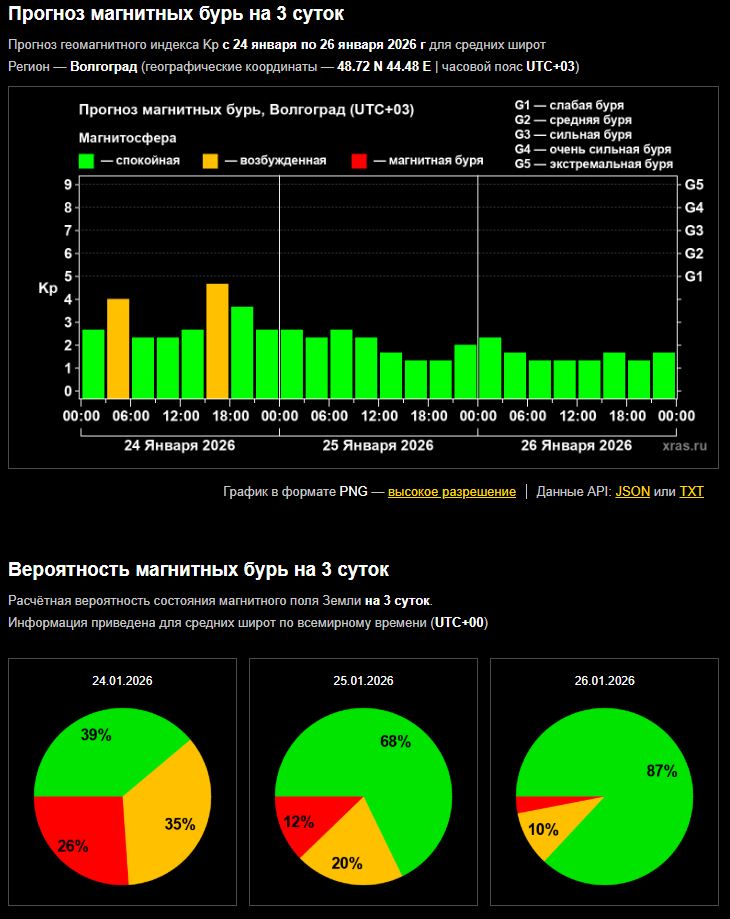Viewport: 730px width, 919px height.
Task: Click the G5 storm level axis label
Action: [694, 185]
